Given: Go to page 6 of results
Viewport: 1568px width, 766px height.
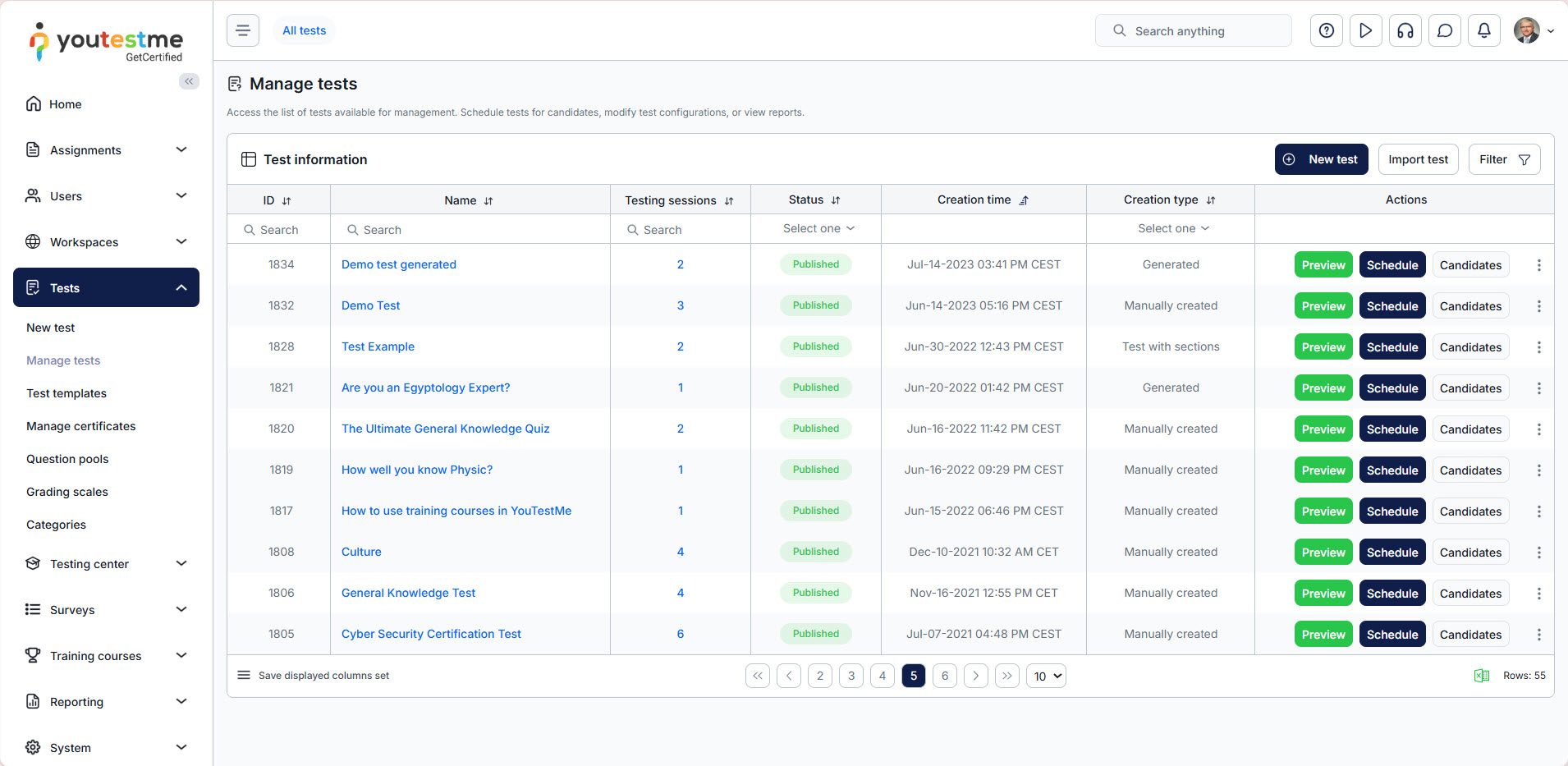Looking at the screenshot, I should tap(944, 676).
